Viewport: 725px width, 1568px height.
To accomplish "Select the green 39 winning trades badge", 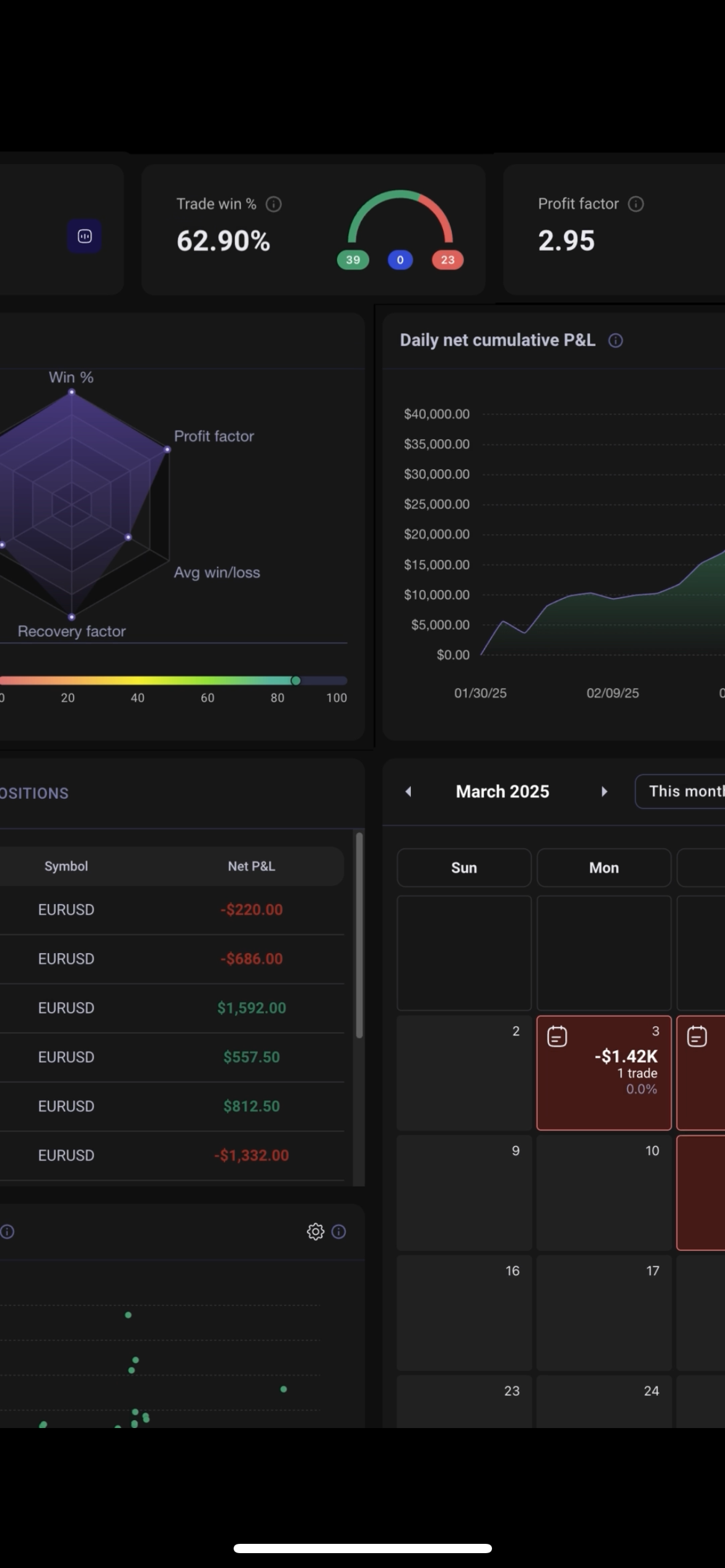I will (353, 260).
